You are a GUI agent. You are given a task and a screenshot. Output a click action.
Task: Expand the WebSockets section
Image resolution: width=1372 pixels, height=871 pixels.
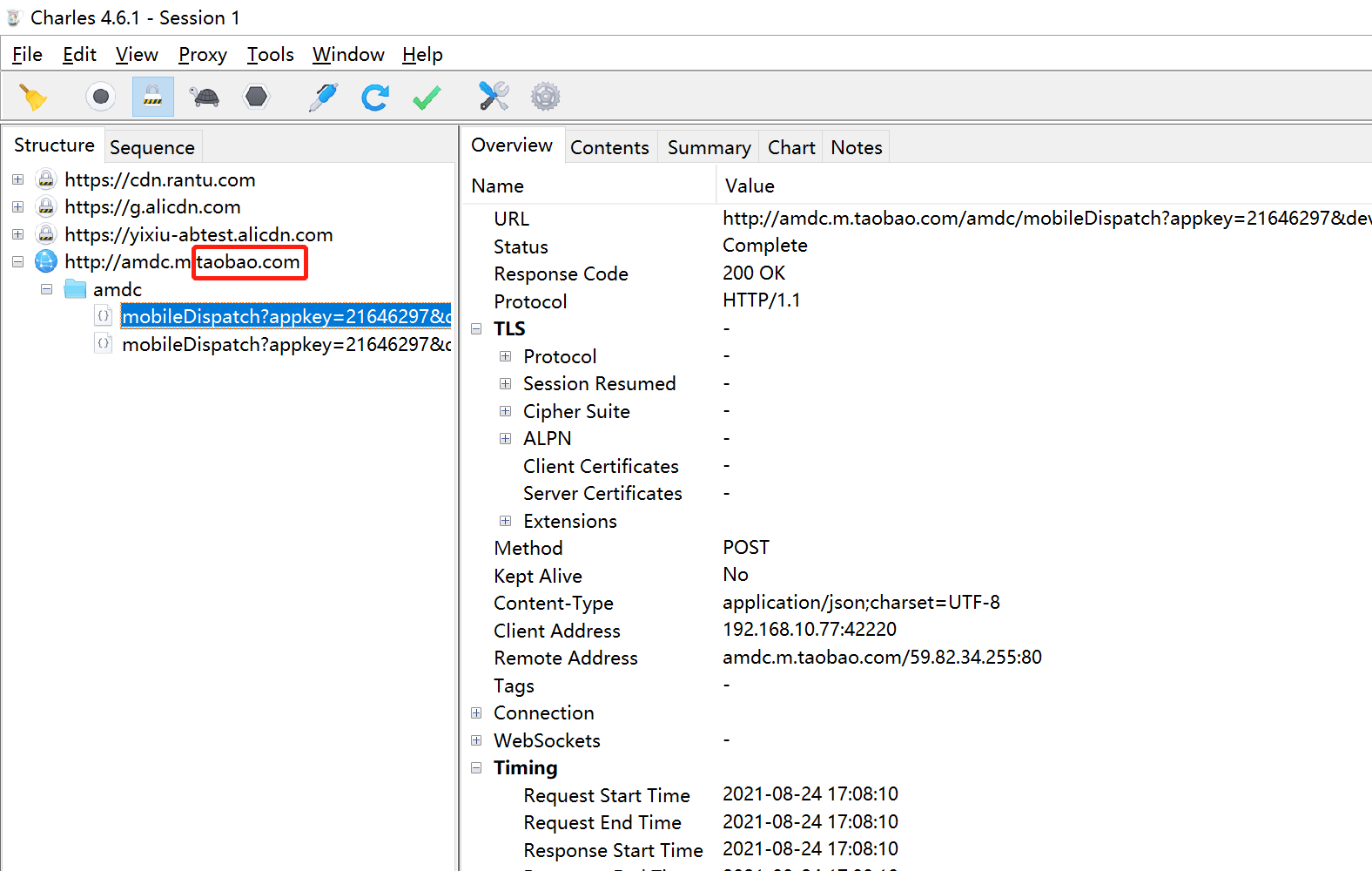point(476,740)
